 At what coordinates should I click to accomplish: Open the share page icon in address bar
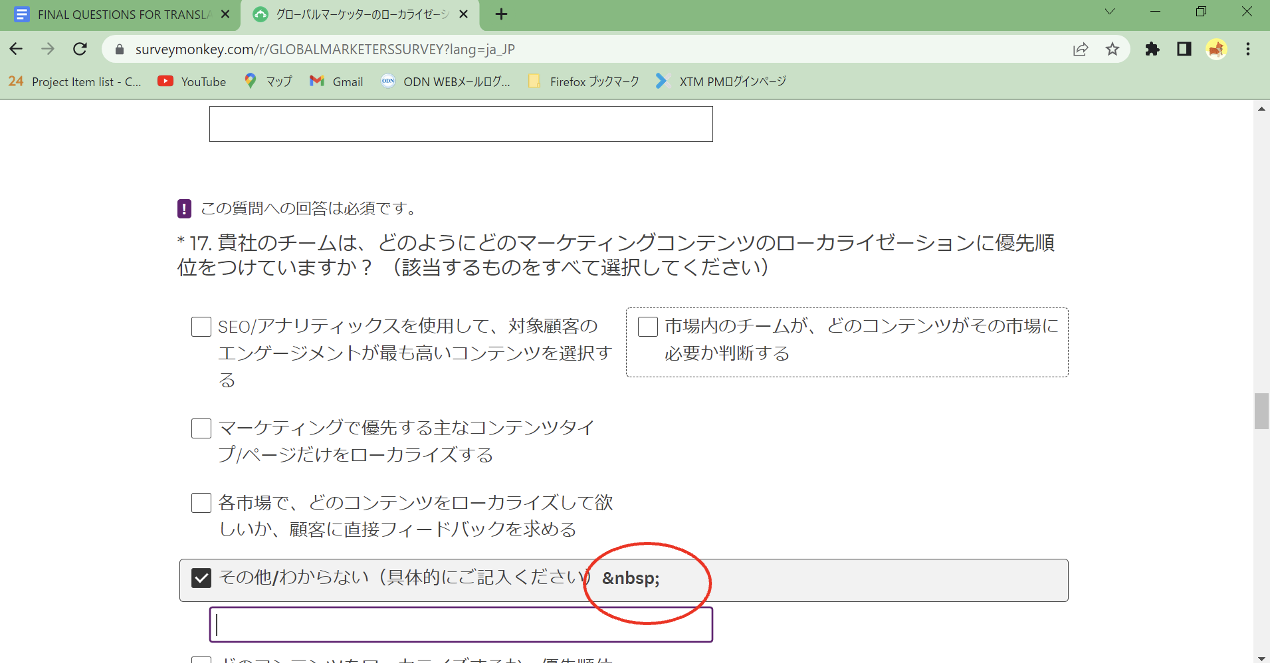[1081, 49]
